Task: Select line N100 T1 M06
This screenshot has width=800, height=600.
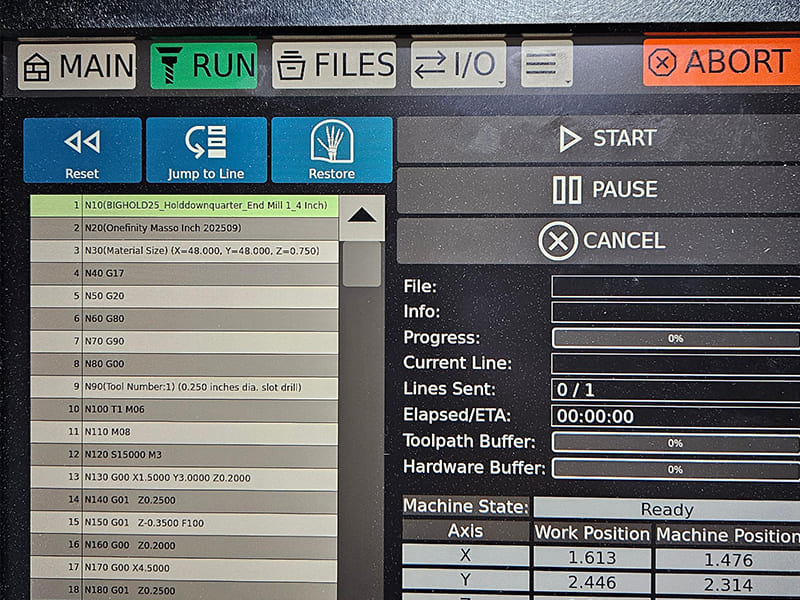Action: (184, 410)
